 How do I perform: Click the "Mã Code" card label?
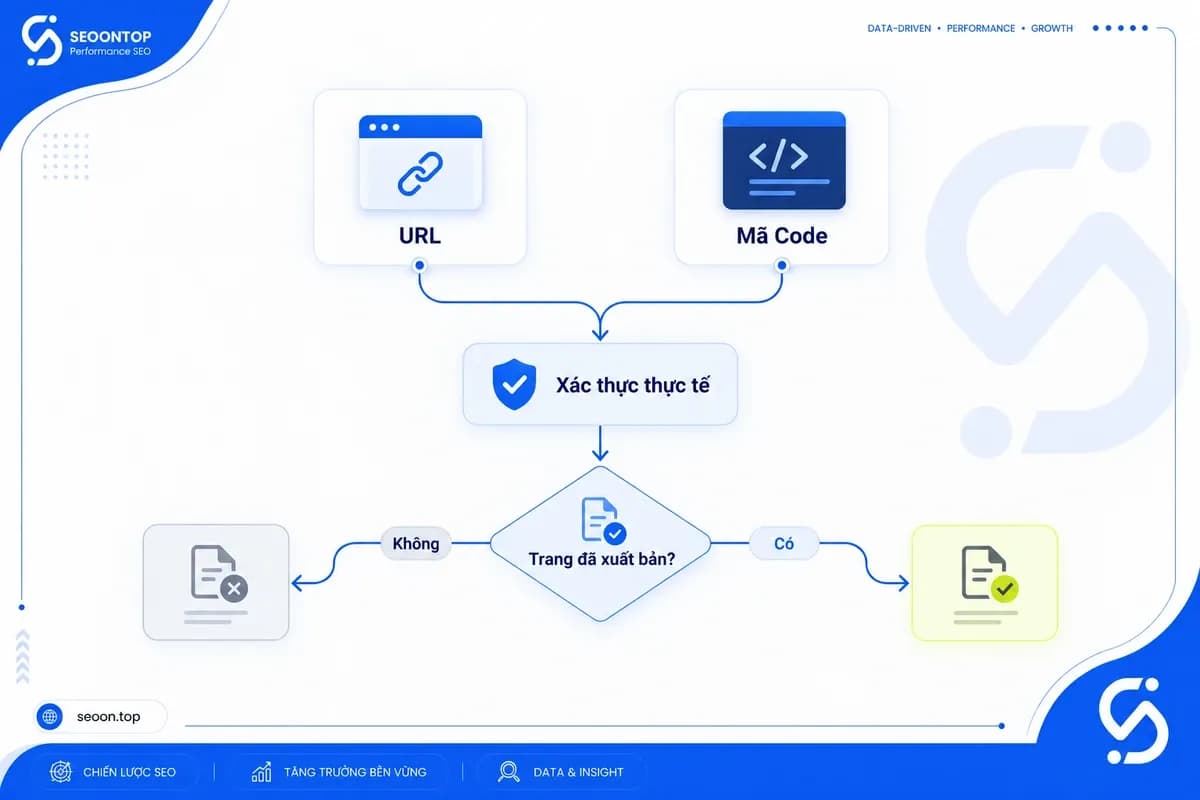[782, 237]
